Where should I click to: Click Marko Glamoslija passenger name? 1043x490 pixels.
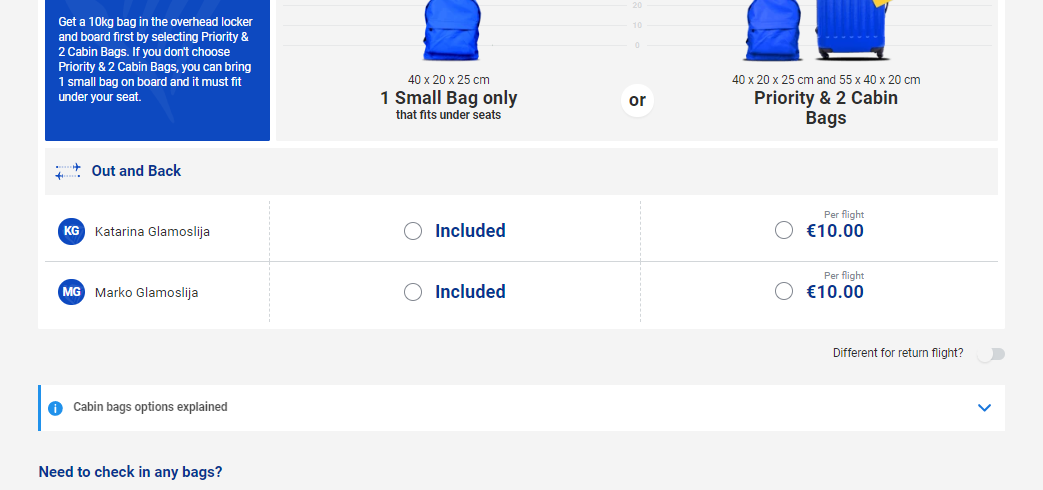pyautogui.click(x=146, y=293)
